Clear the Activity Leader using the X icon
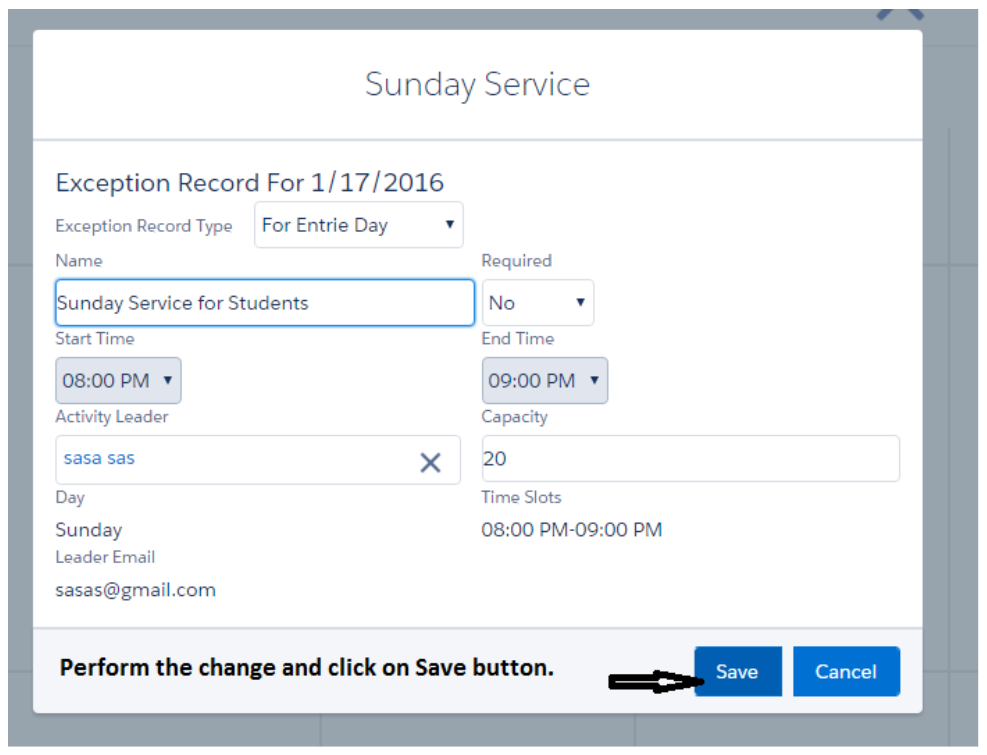 tap(430, 462)
